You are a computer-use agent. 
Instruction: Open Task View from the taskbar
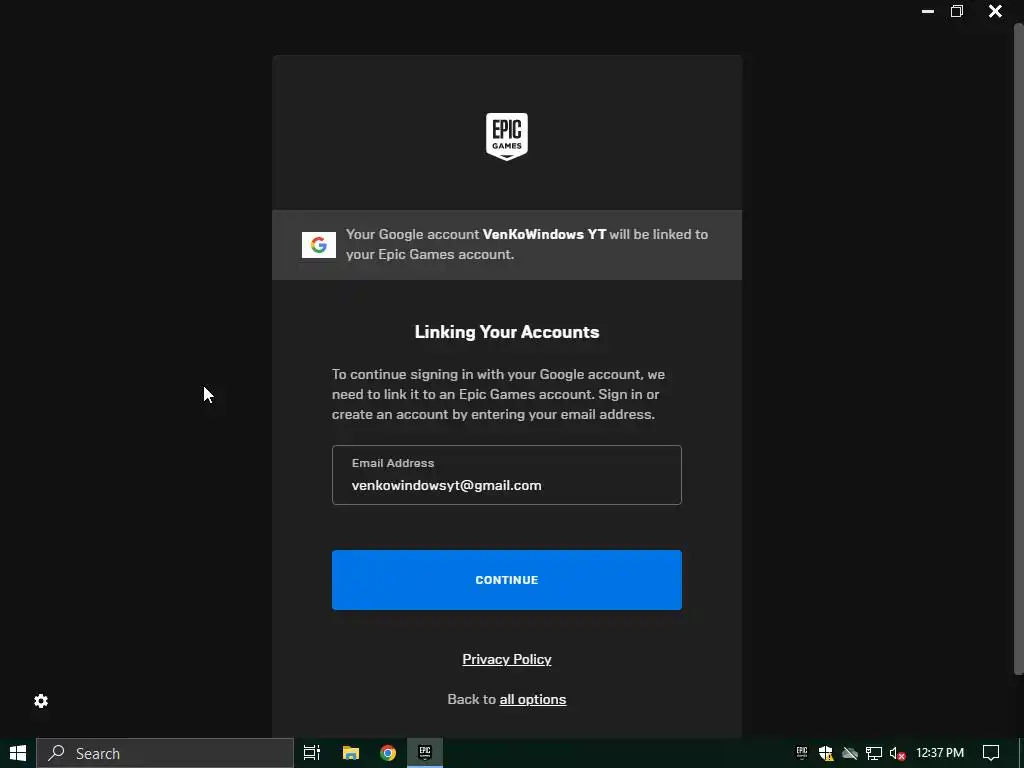[312, 753]
